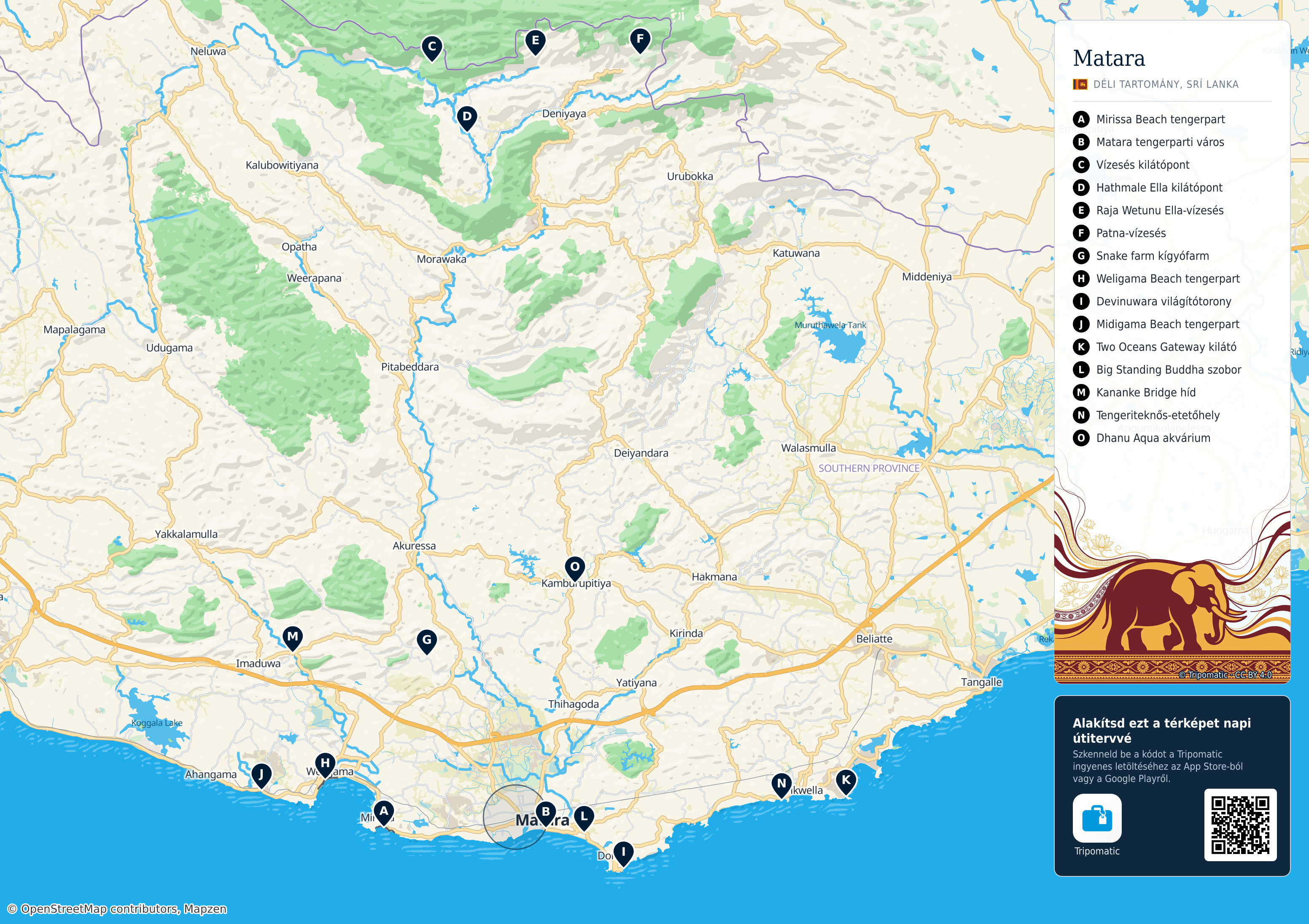Select map pin O at Kamburupitiya
1309x924 pixels.
point(575,569)
